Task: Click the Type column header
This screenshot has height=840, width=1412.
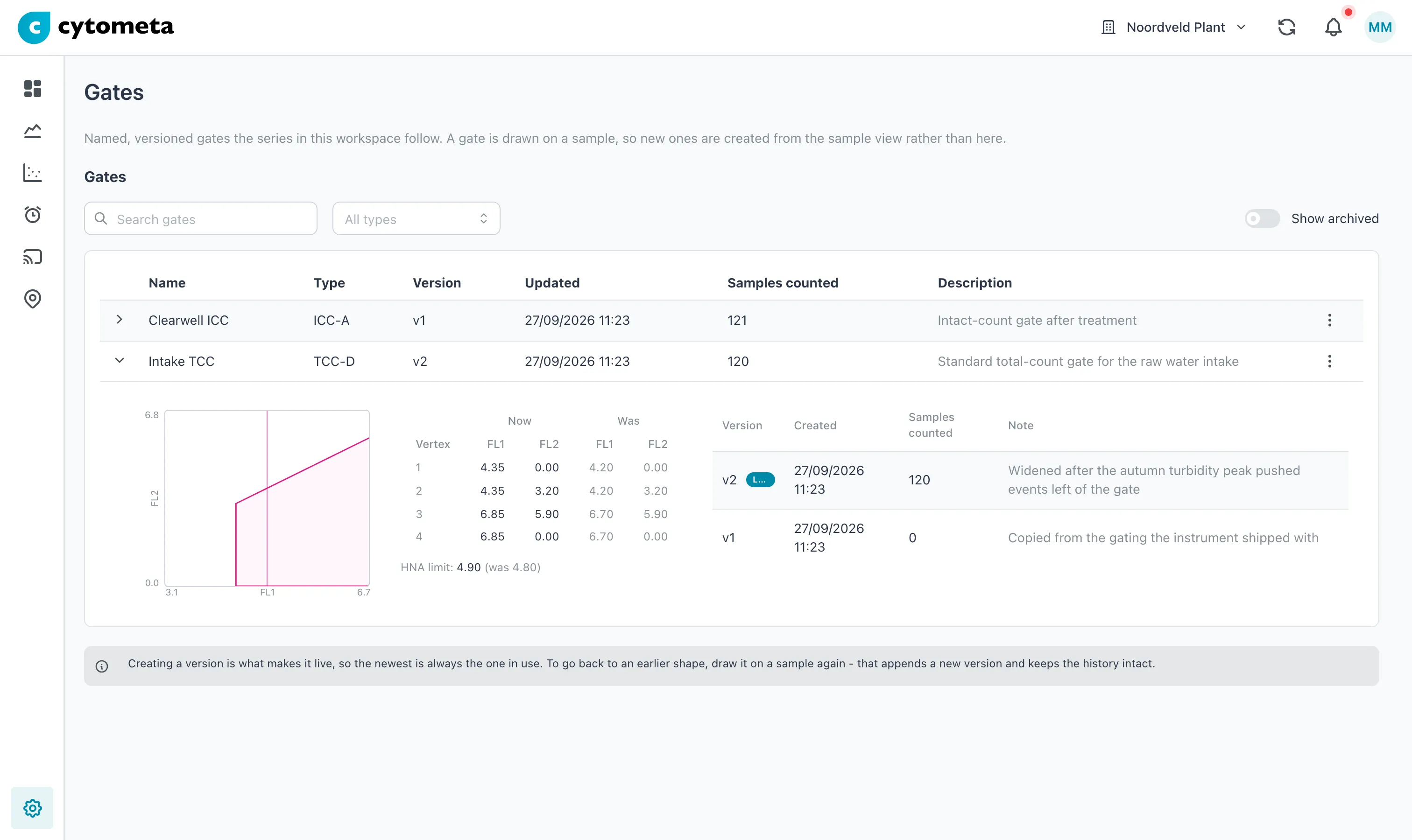Action: pyautogui.click(x=329, y=283)
